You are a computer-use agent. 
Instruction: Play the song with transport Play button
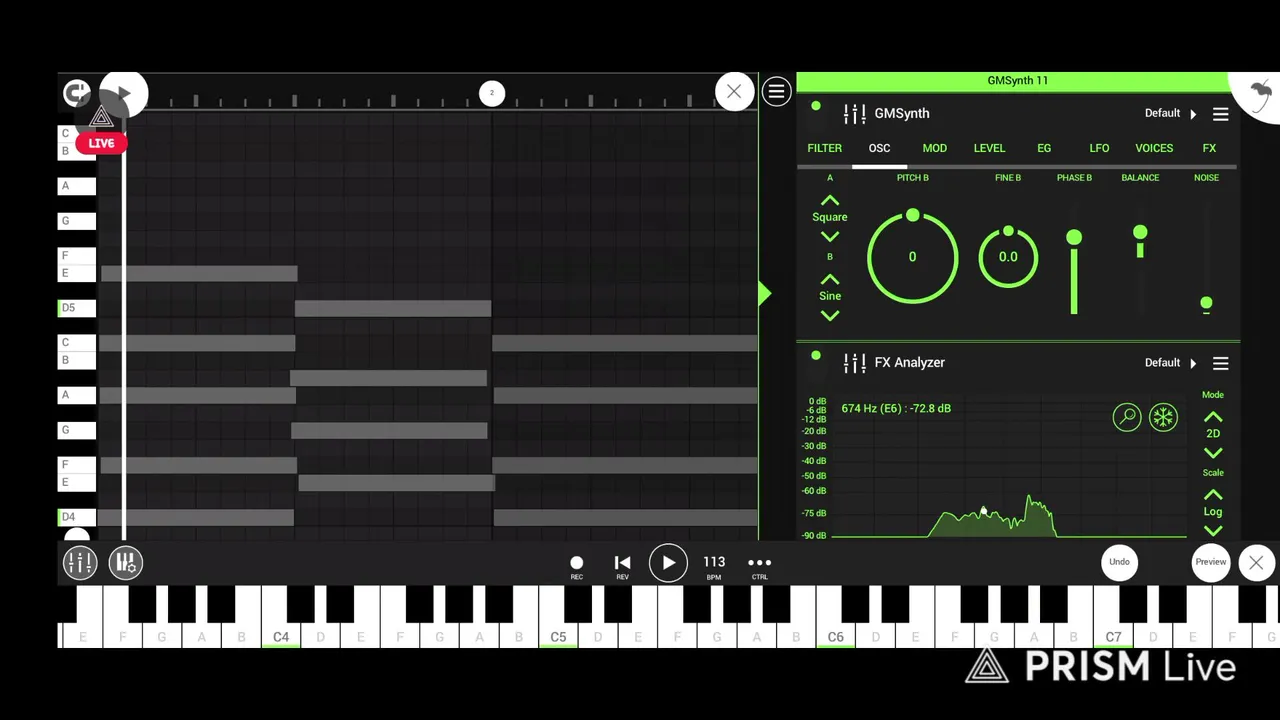coord(668,563)
